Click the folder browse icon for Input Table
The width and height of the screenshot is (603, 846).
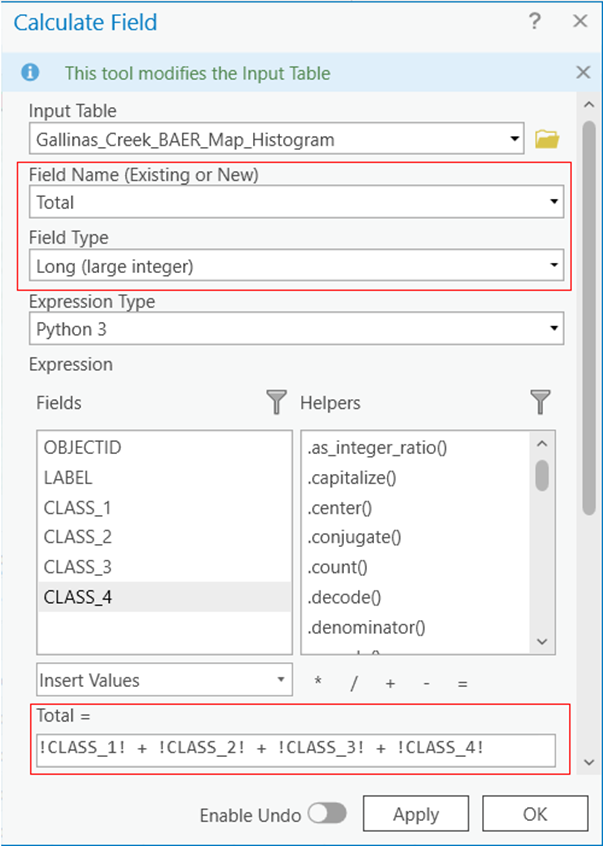(546, 139)
